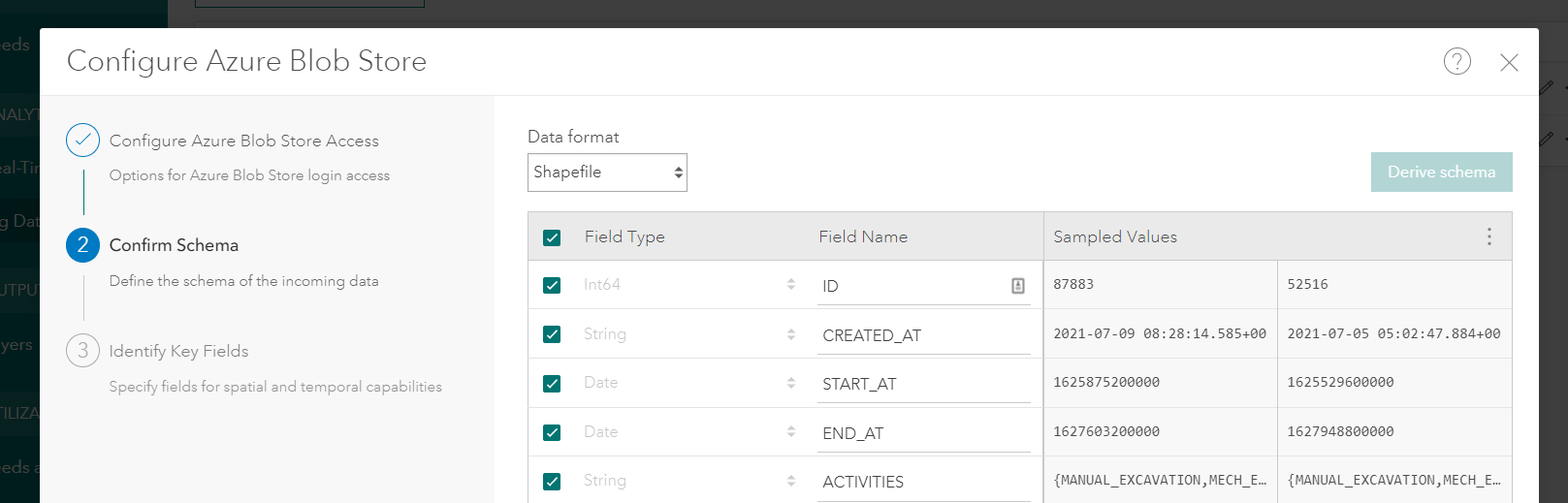Open the Sampled Values three-dot menu
1568x503 pixels.
1489,236
